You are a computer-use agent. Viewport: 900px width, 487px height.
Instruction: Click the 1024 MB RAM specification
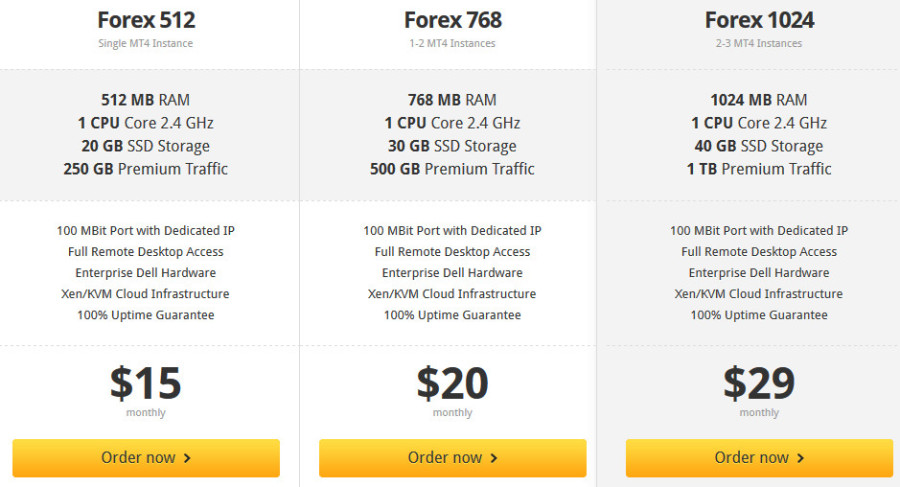pyautogui.click(x=759, y=100)
